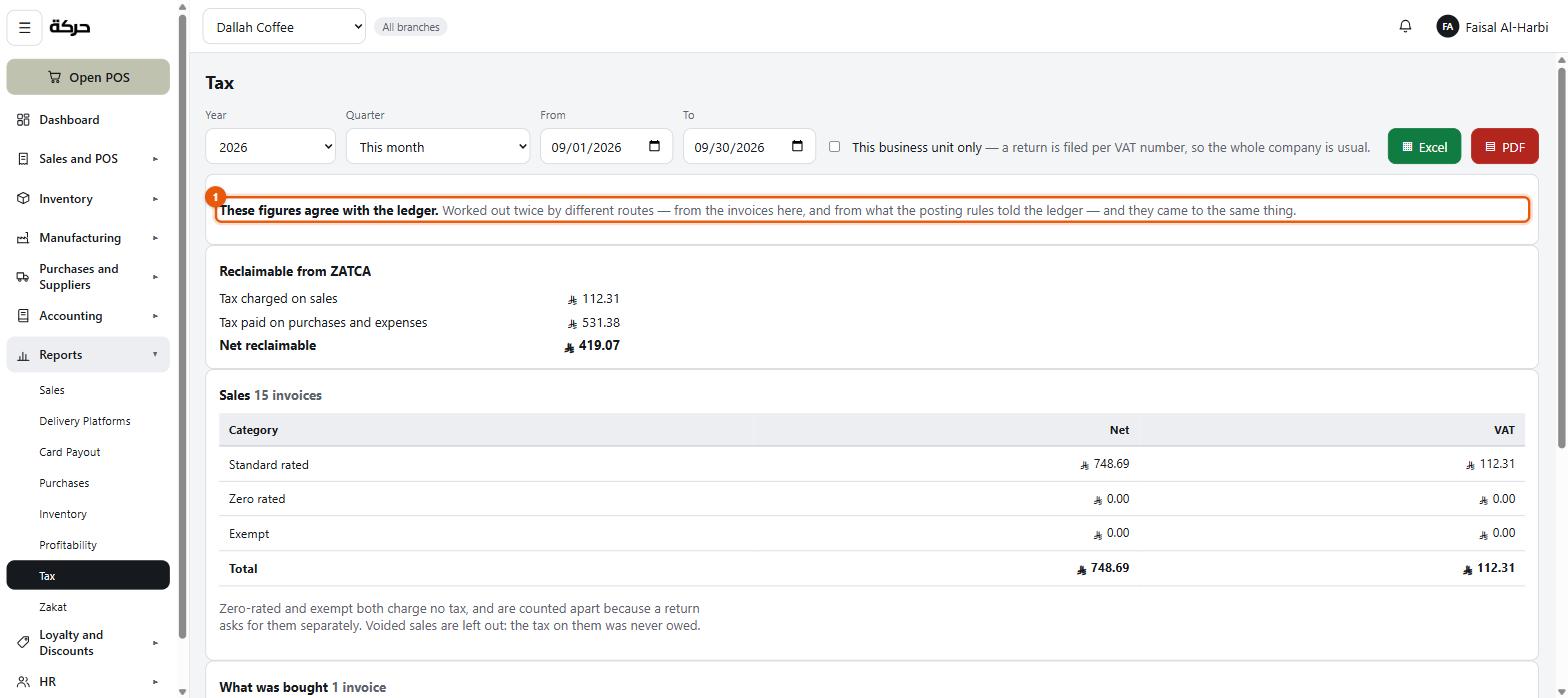Expand the Inventory submenu arrow
The width and height of the screenshot is (1568, 698).
[155, 199]
